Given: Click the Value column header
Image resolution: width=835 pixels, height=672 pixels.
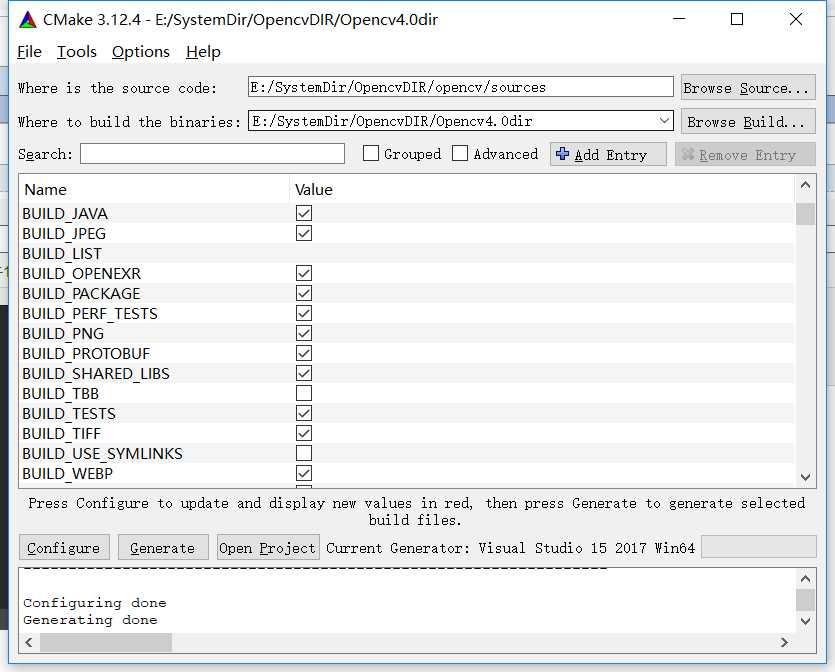Looking at the screenshot, I should pos(314,190).
